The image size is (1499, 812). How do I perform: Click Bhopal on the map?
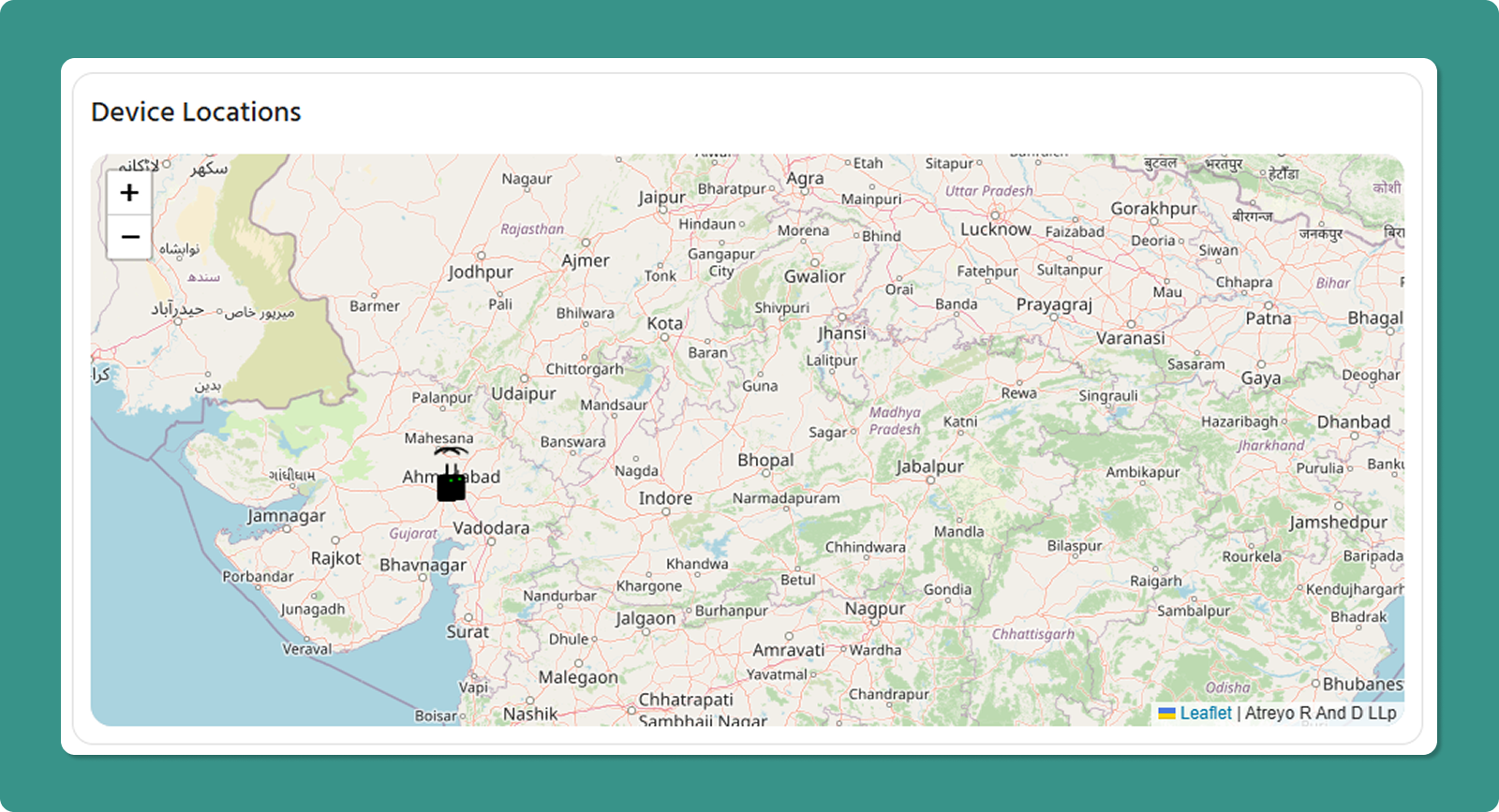pos(764,460)
